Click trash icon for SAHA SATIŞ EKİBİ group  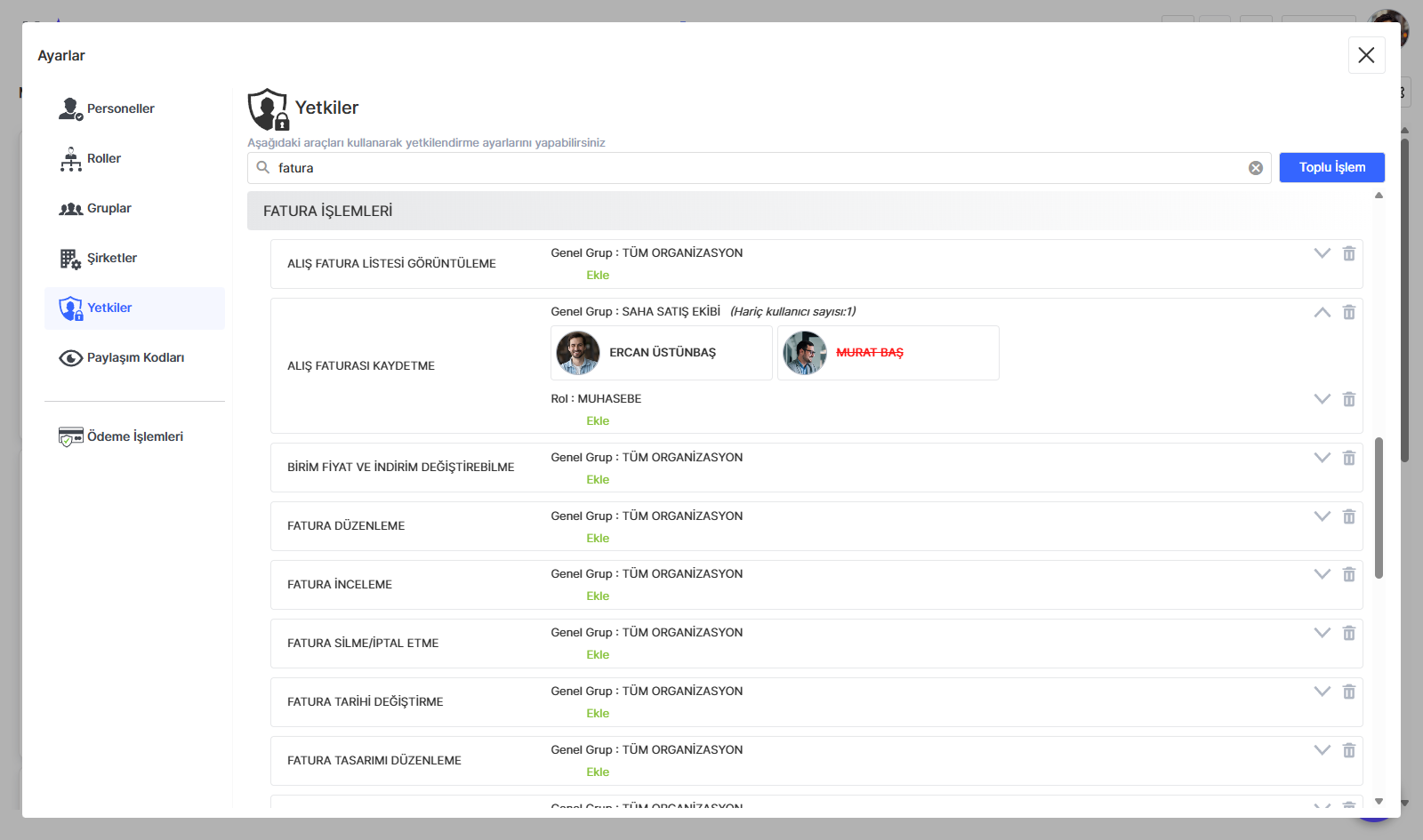point(1348,312)
